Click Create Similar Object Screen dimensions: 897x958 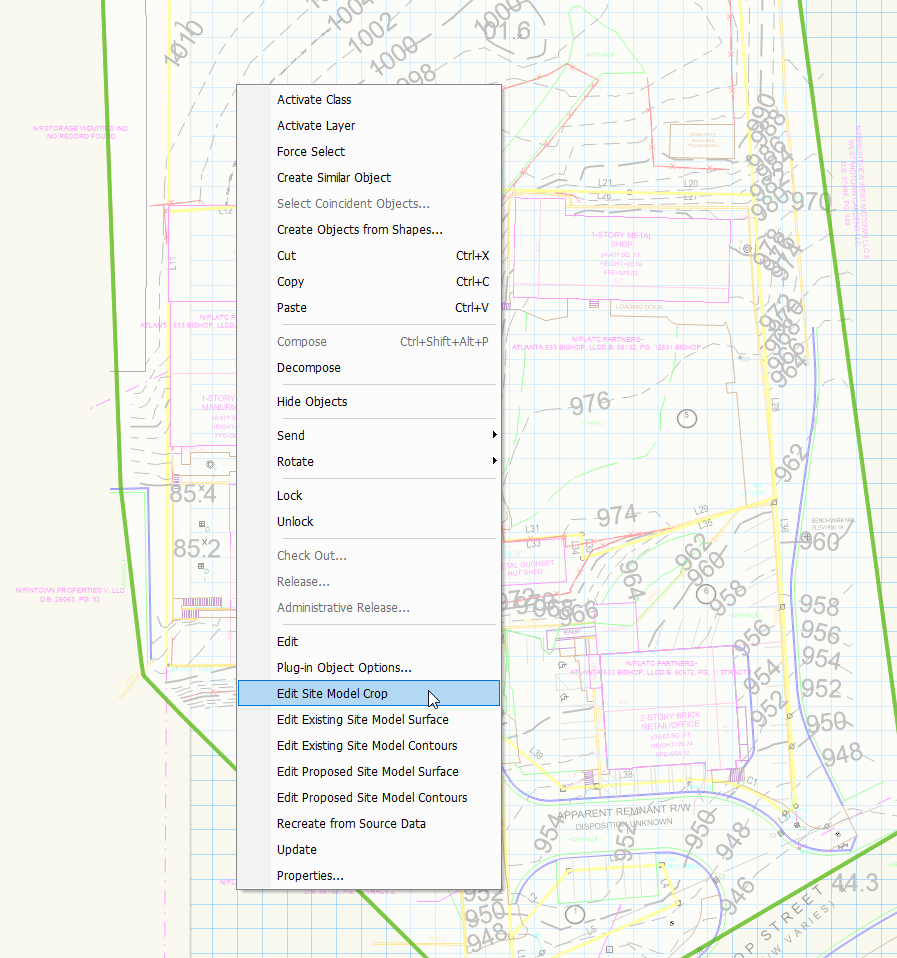tap(334, 178)
